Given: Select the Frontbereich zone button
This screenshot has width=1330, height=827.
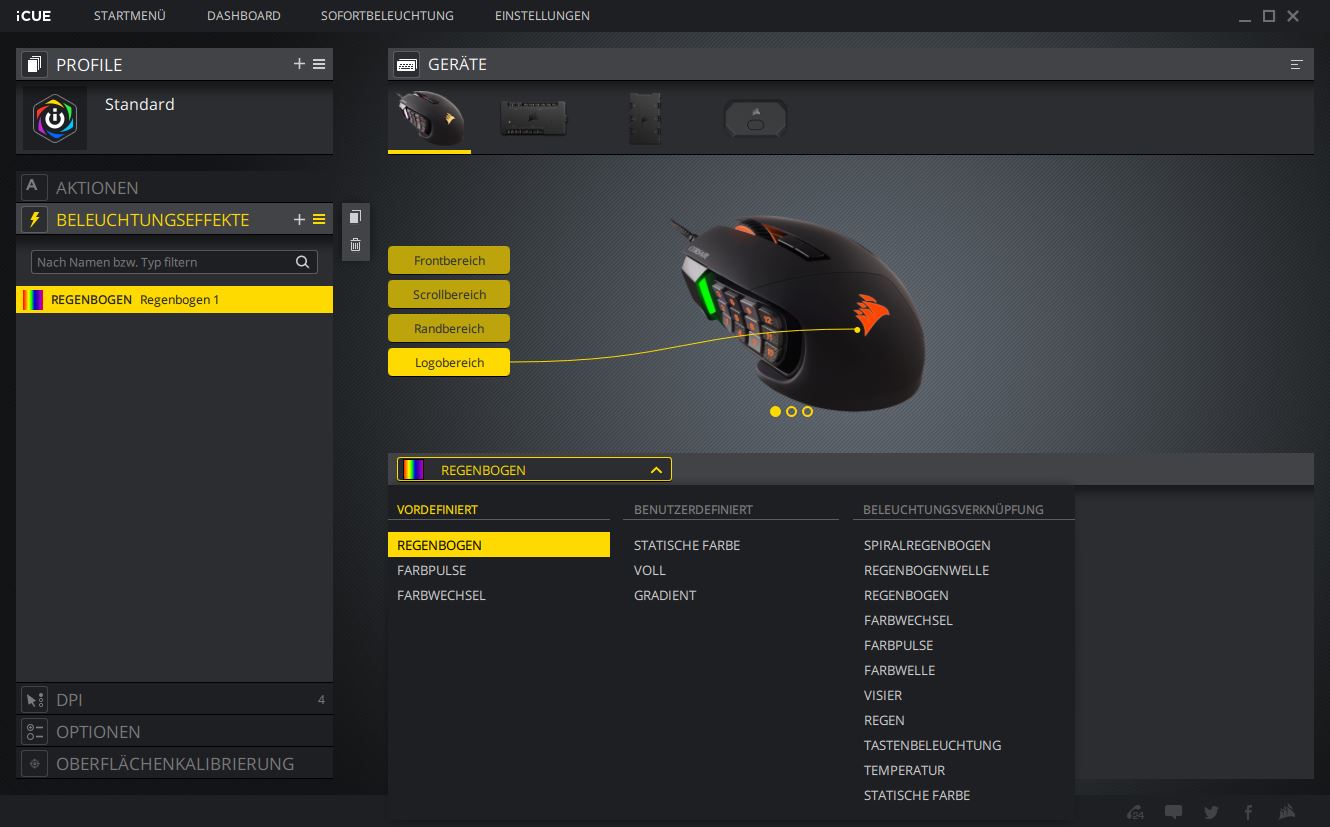Looking at the screenshot, I should click(449, 260).
